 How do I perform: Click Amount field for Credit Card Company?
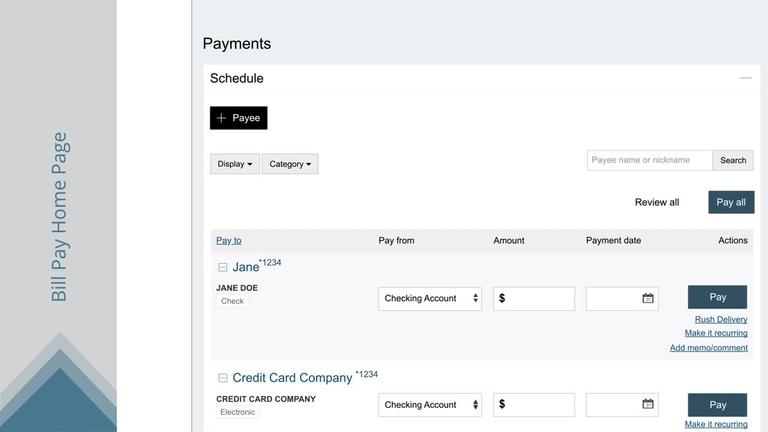(x=534, y=405)
